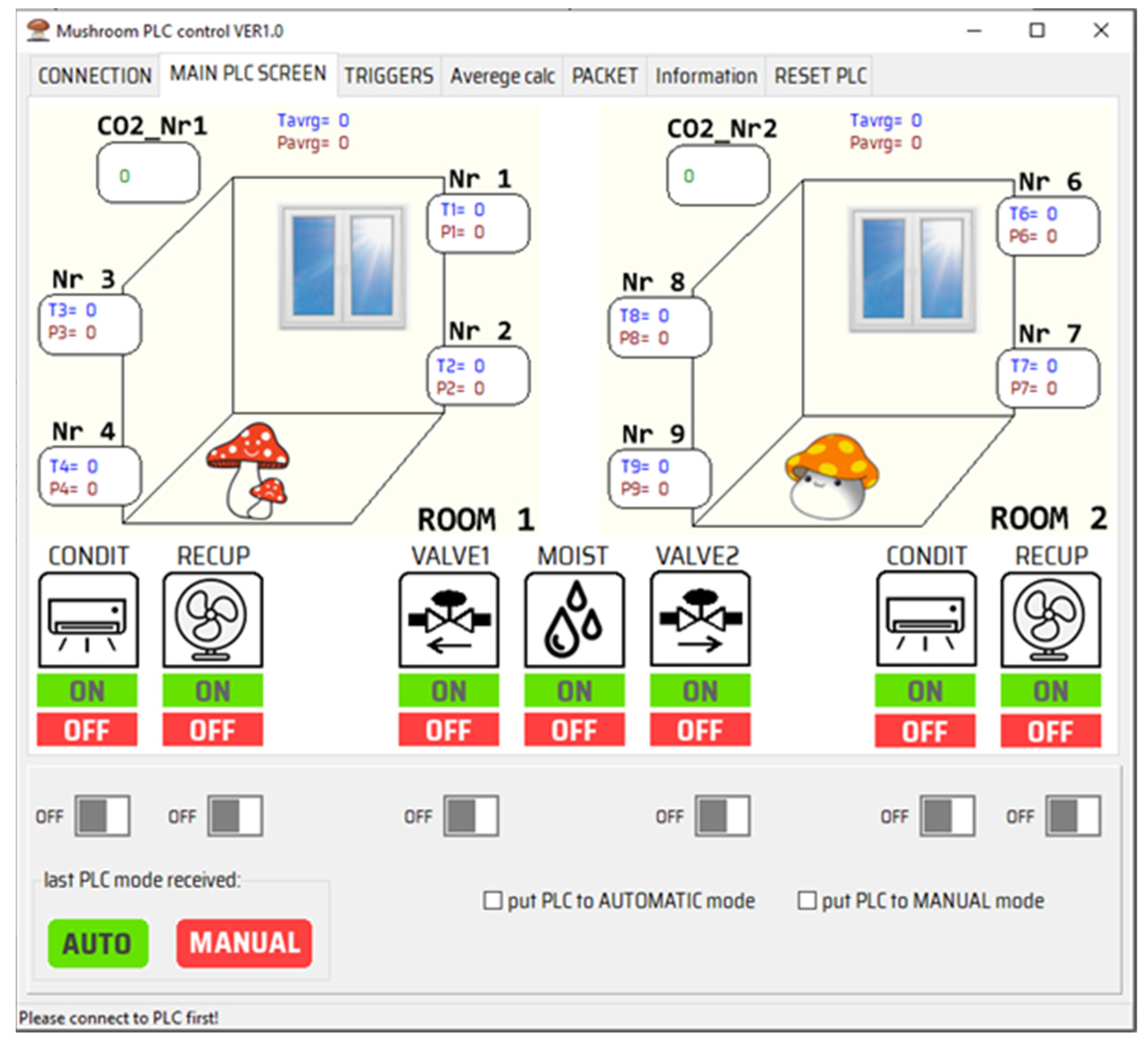Enable put PLC to AUTOMATIC mode checkbox

(x=492, y=901)
